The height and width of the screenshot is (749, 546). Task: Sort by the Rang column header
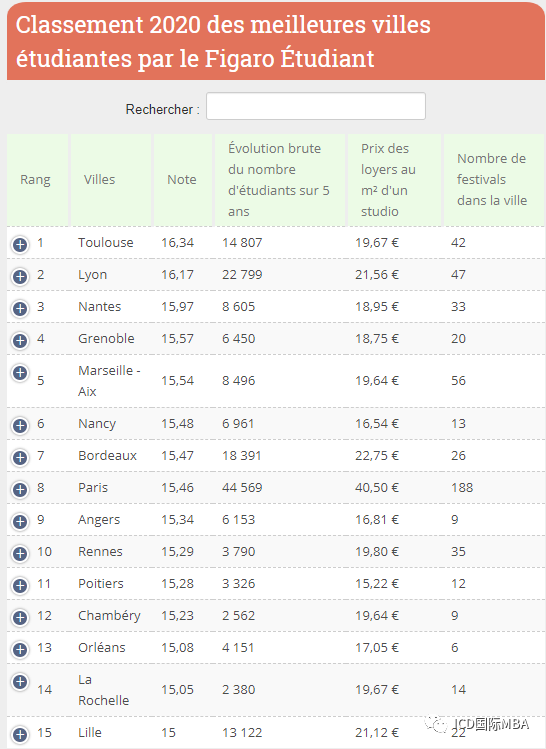pyautogui.click(x=38, y=180)
